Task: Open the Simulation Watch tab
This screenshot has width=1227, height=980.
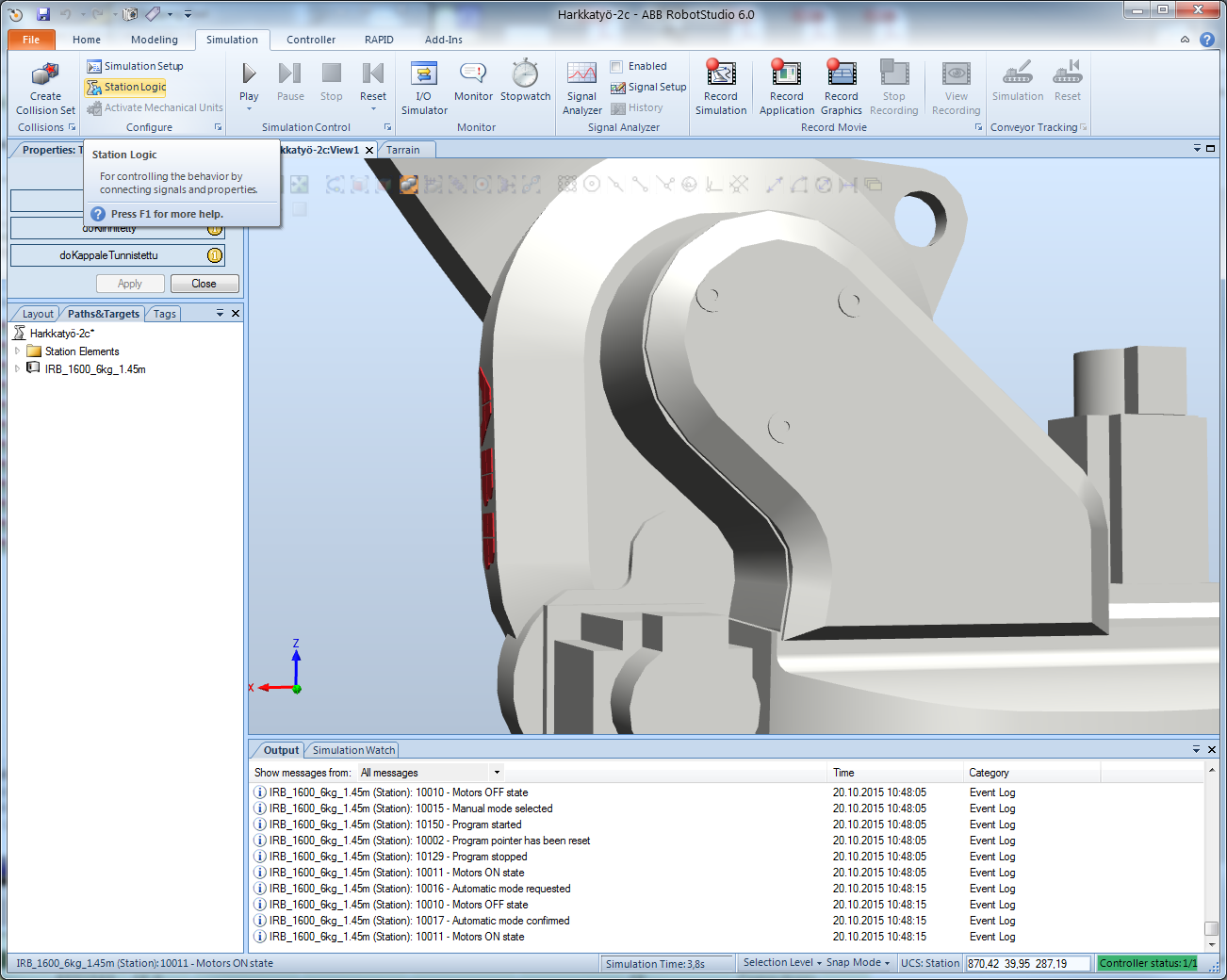Action: point(353,750)
